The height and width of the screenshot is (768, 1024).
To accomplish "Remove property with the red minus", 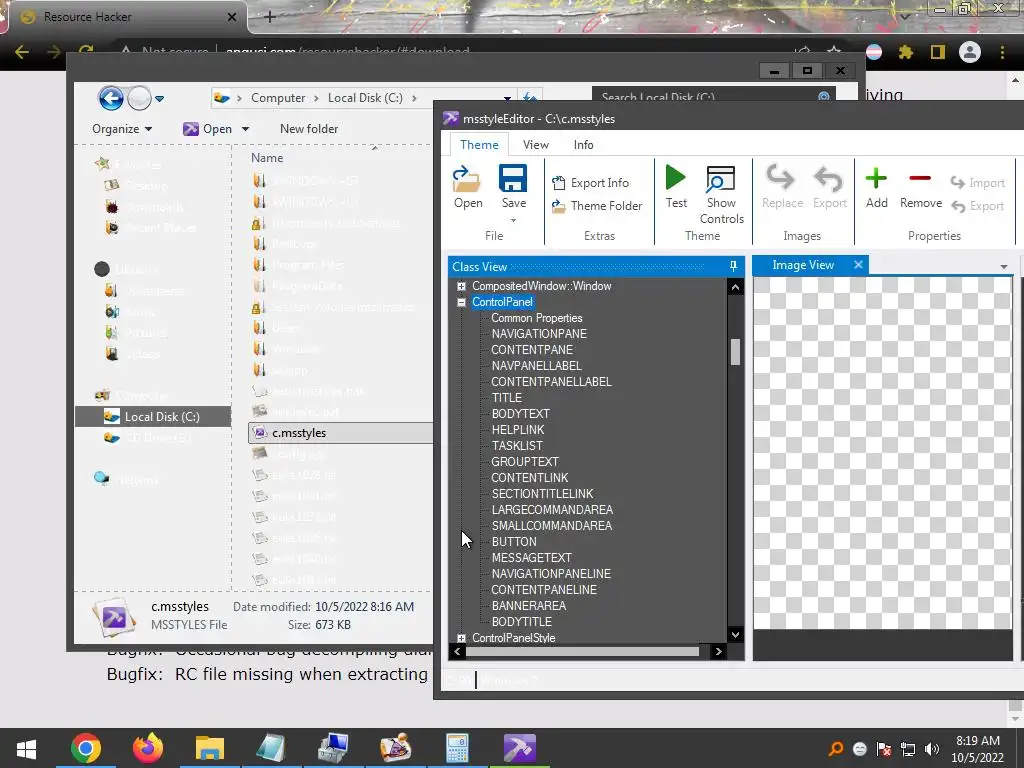I will click(x=920, y=178).
